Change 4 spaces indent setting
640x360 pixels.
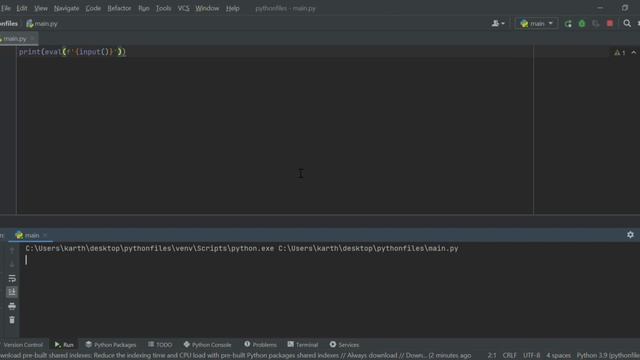558,356
